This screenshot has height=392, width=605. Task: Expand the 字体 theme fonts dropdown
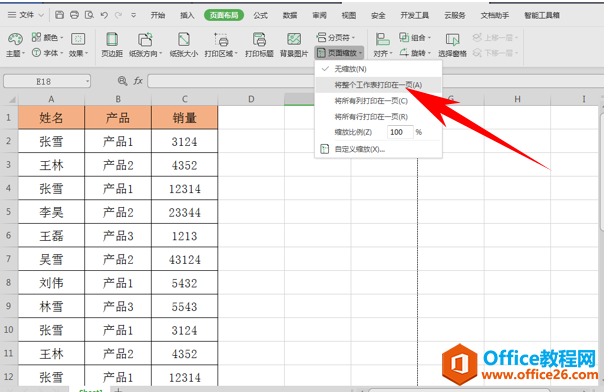click(x=47, y=53)
